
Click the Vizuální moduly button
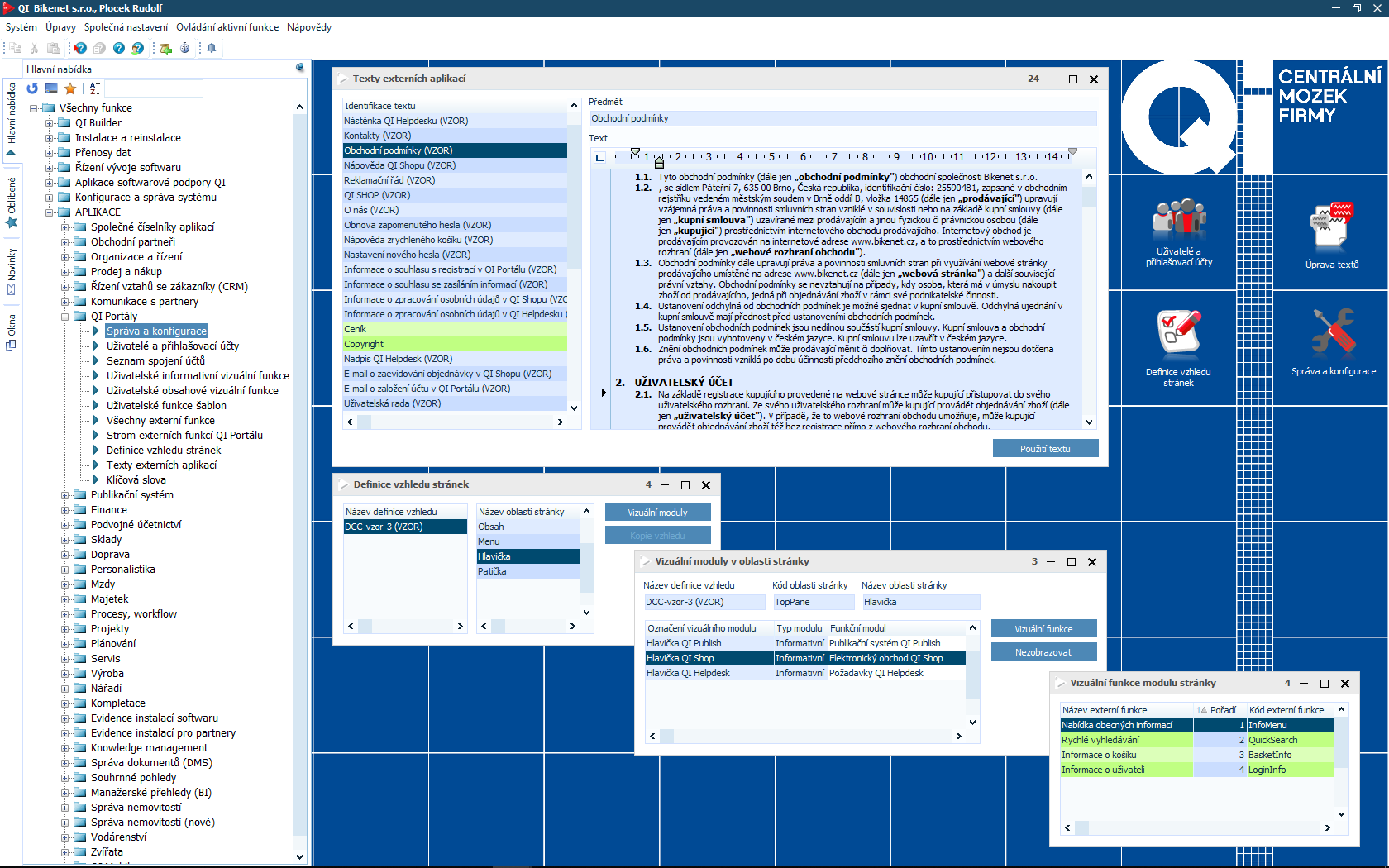657,513
